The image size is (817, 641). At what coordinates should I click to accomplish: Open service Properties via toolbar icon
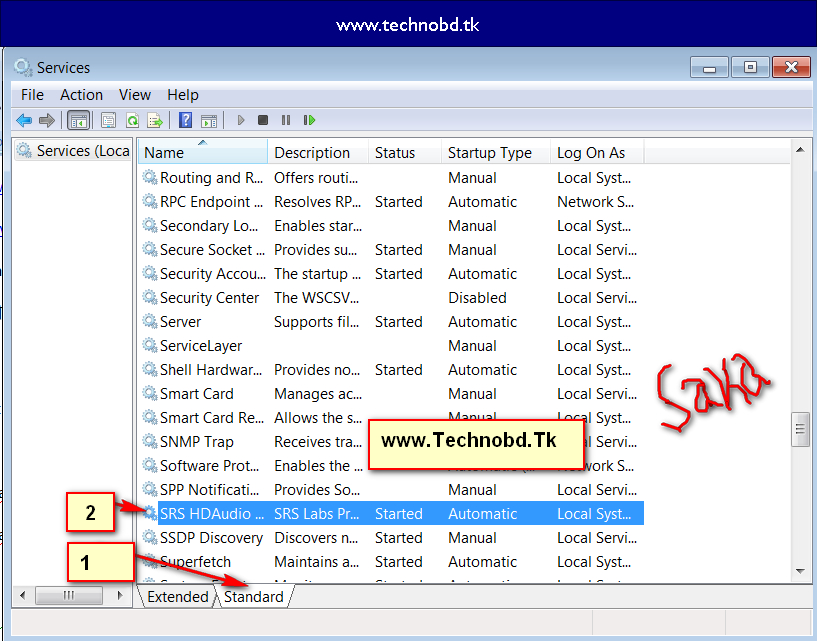click(x=107, y=120)
